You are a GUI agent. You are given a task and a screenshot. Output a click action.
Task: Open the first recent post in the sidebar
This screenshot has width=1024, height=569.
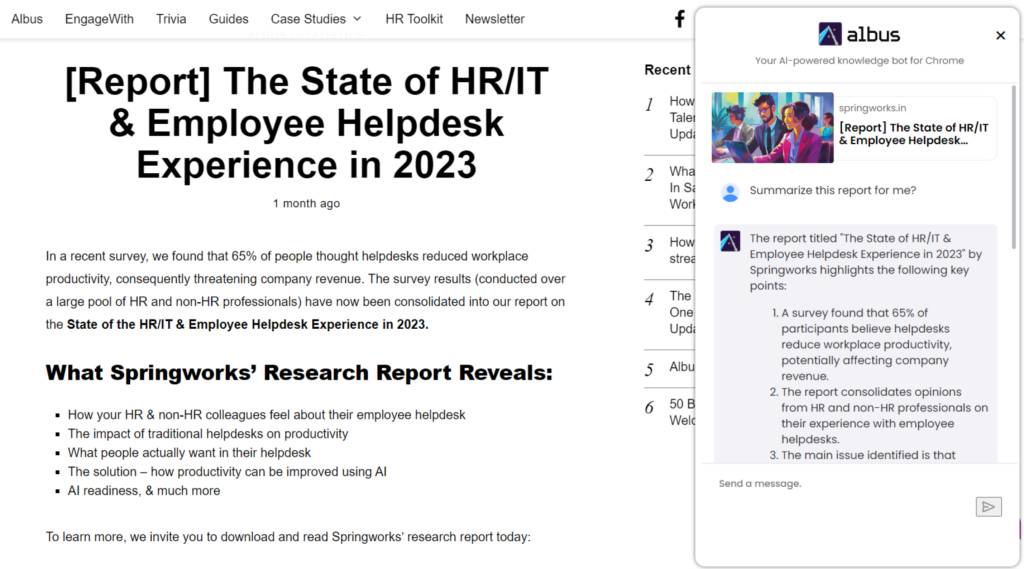pyautogui.click(x=681, y=116)
